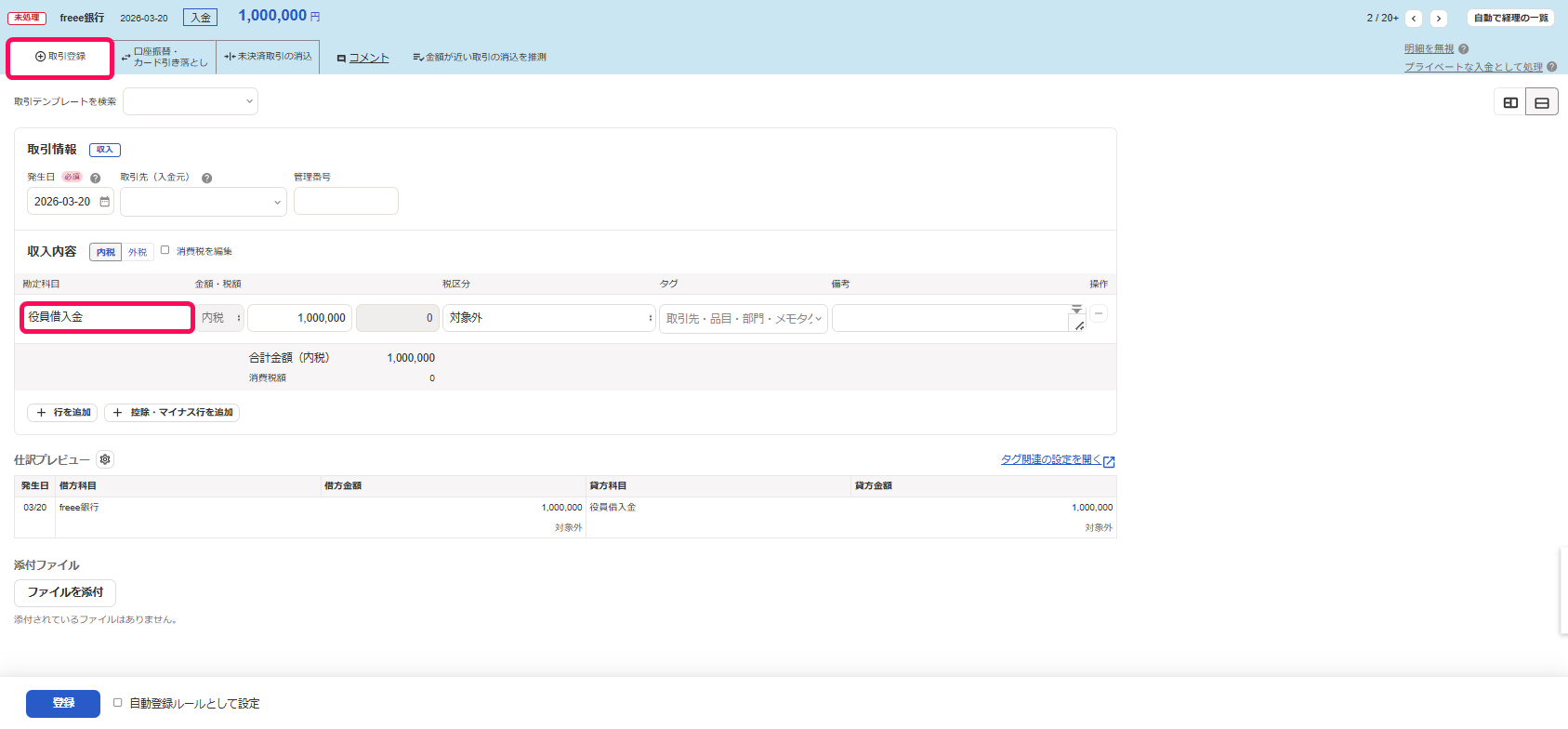The height and width of the screenshot is (729, 1568).
Task: Select the 外税 toggle in 収入内容
Action: (x=138, y=252)
